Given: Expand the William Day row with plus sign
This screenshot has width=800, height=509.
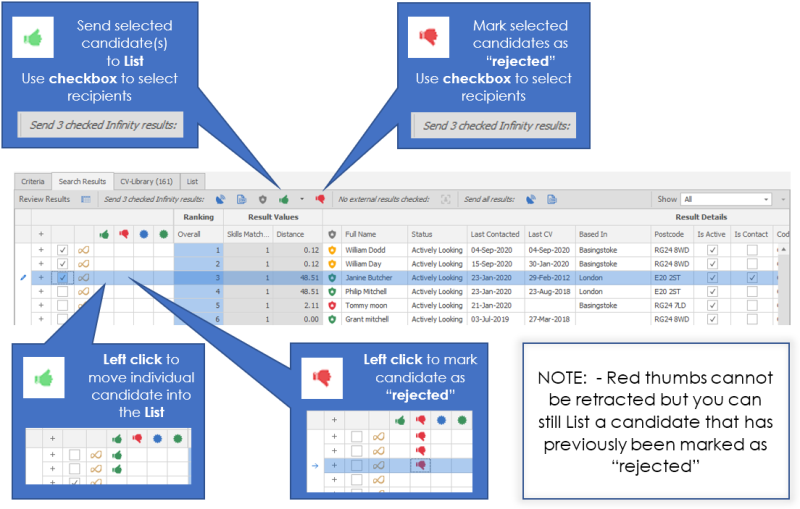Looking at the screenshot, I should [x=42, y=263].
